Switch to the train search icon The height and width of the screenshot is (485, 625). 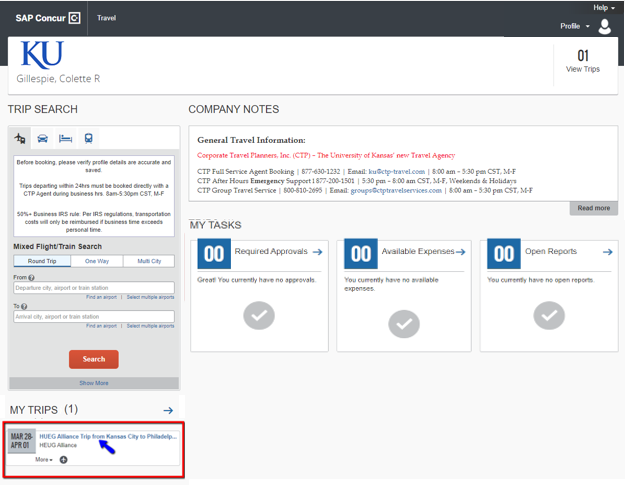(x=88, y=138)
